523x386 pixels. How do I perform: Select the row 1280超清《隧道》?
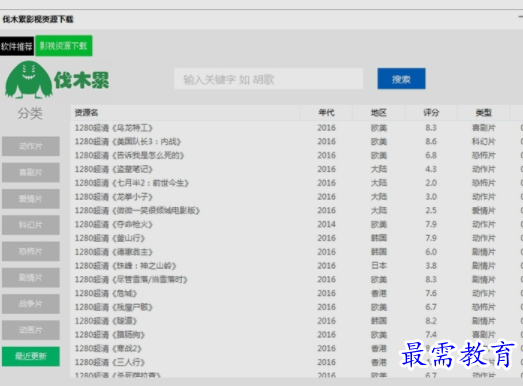(x=297, y=321)
